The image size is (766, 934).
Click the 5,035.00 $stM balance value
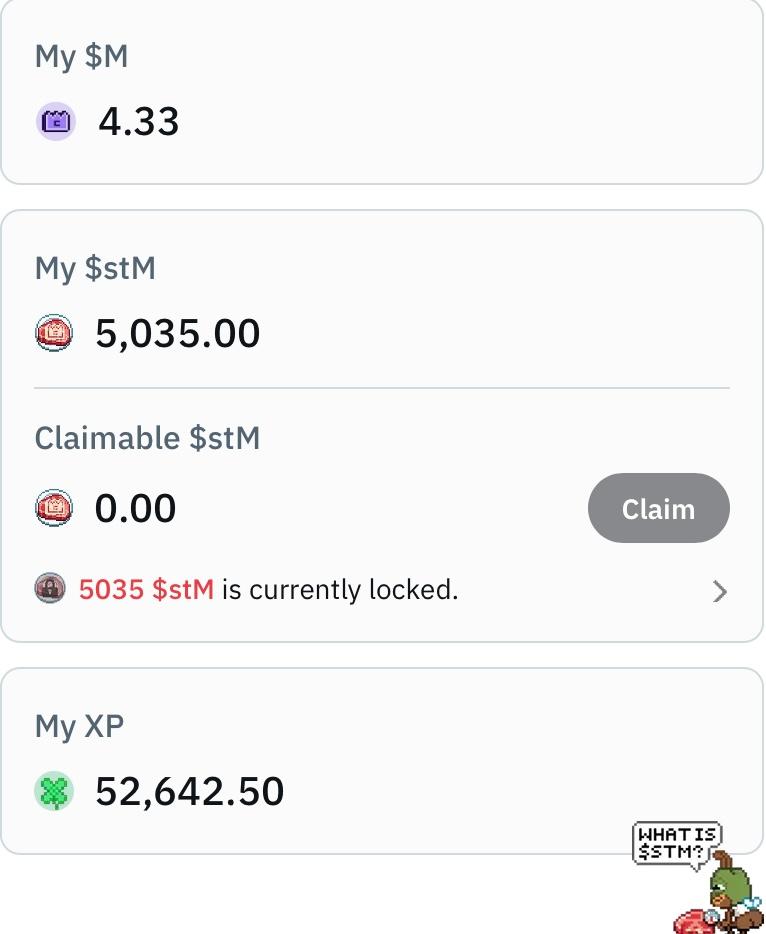pos(178,333)
